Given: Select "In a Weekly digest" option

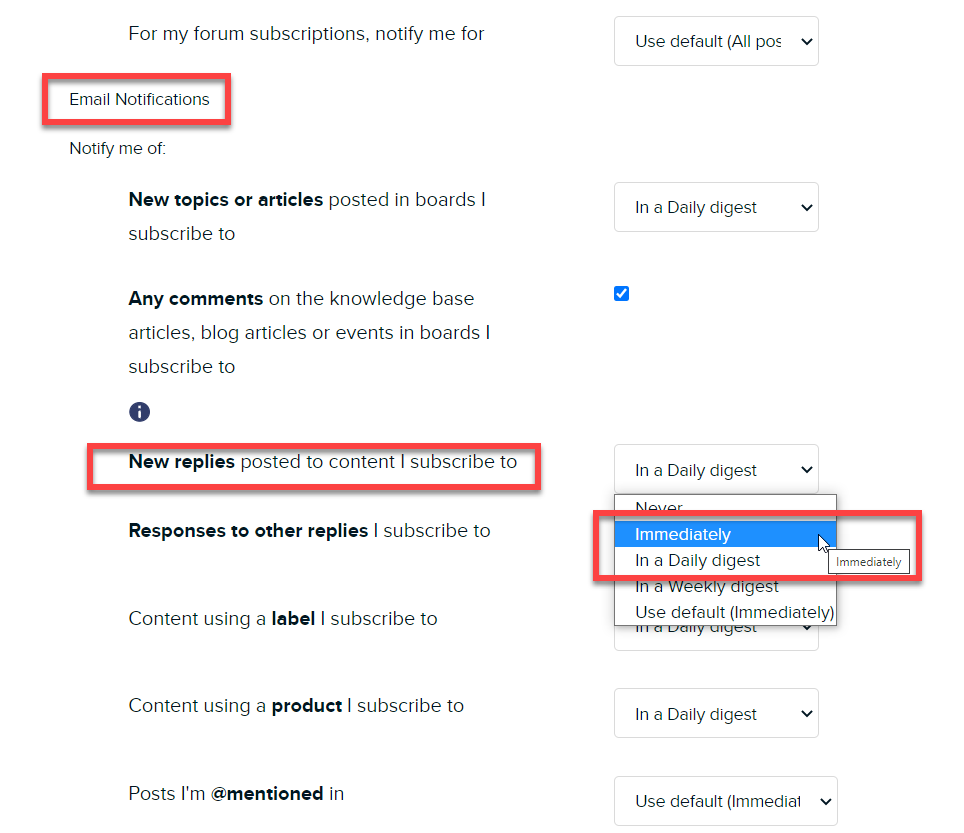Looking at the screenshot, I should point(706,586).
